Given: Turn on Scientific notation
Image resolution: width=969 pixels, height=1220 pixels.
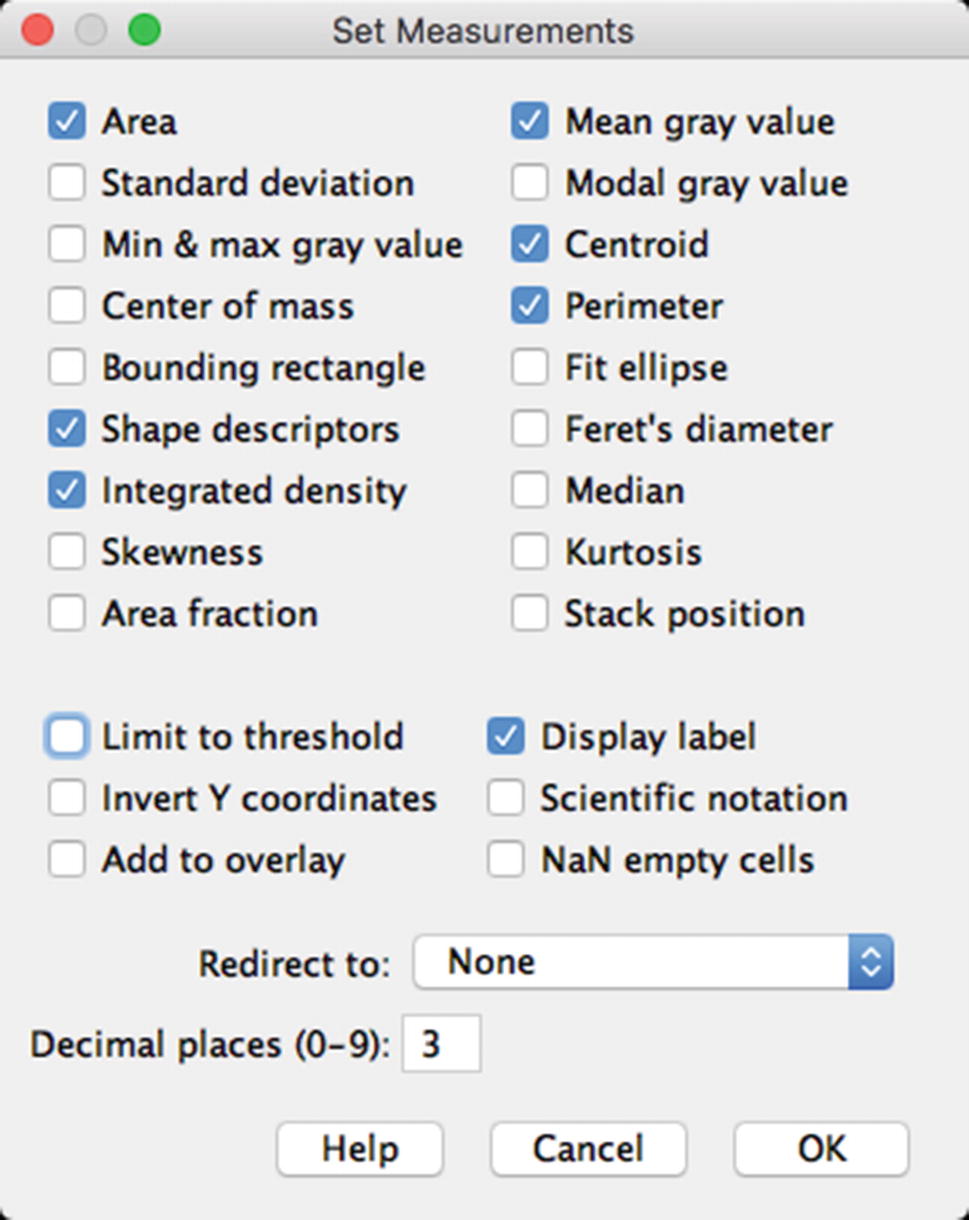Looking at the screenshot, I should pos(506,799).
